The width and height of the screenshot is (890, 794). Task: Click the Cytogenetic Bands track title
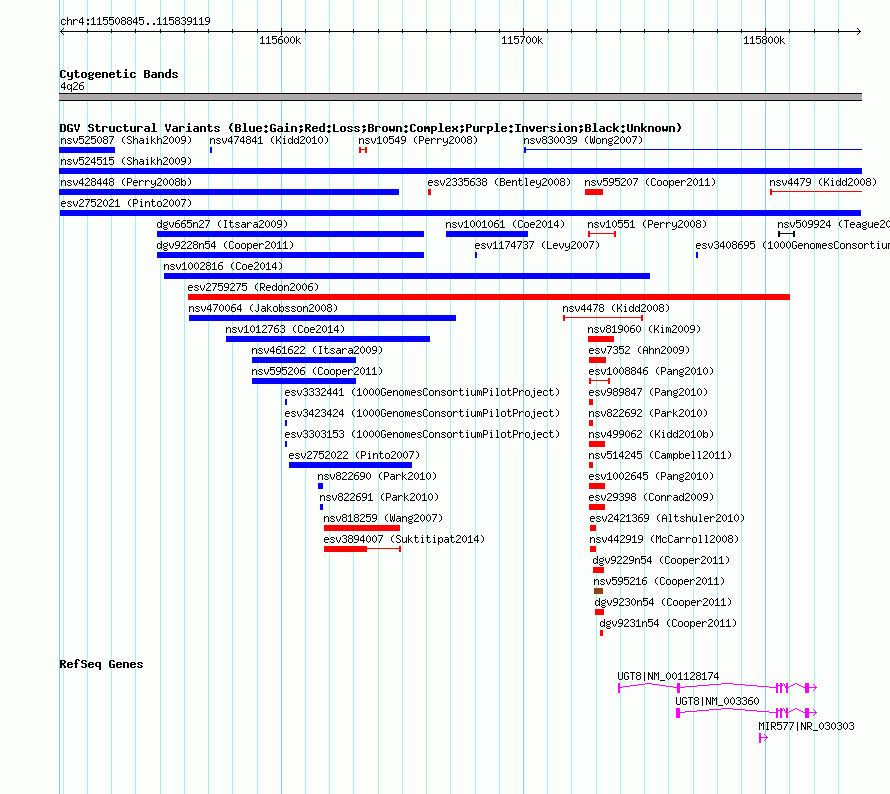pyautogui.click(x=119, y=74)
